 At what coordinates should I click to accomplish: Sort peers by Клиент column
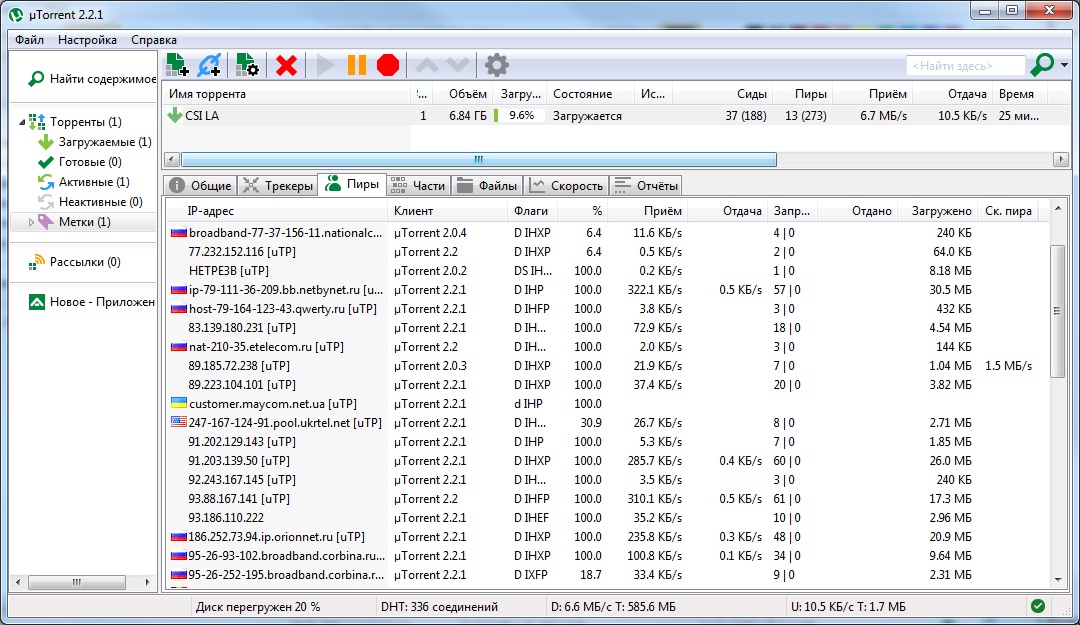448,211
